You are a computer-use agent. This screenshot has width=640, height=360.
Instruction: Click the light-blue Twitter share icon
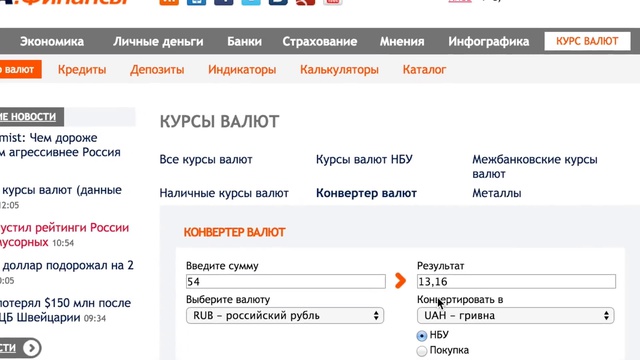tap(251, 2)
